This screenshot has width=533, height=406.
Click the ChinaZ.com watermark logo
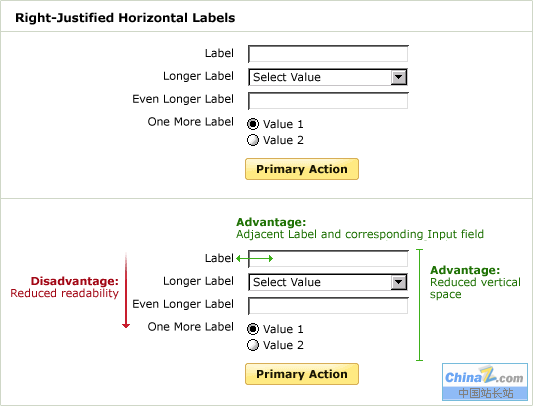[485, 382]
